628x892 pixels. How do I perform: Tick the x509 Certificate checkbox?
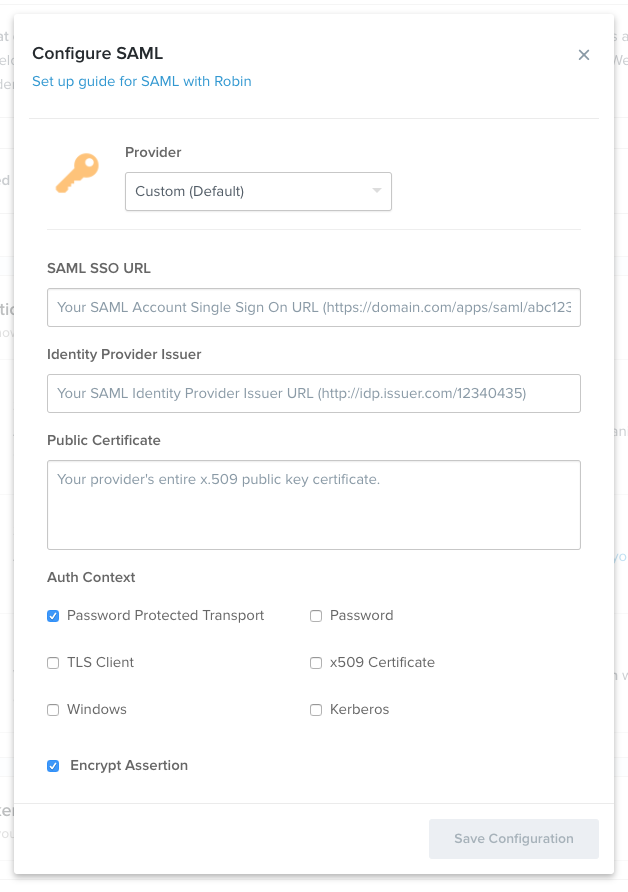tap(316, 663)
